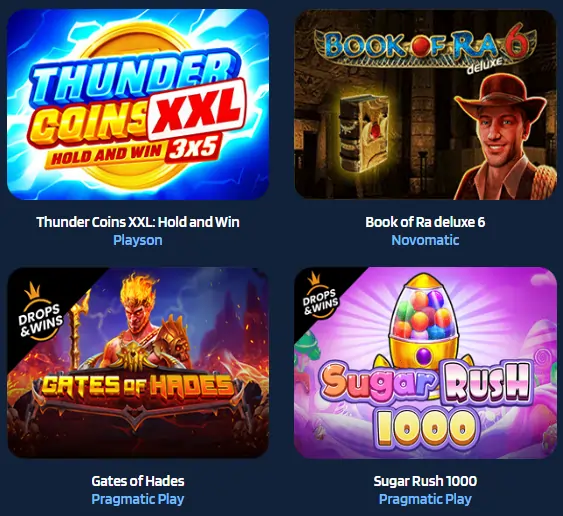Click the explorer character with hat
The width and height of the screenshot is (563, 516).
(x=503, y=138)
